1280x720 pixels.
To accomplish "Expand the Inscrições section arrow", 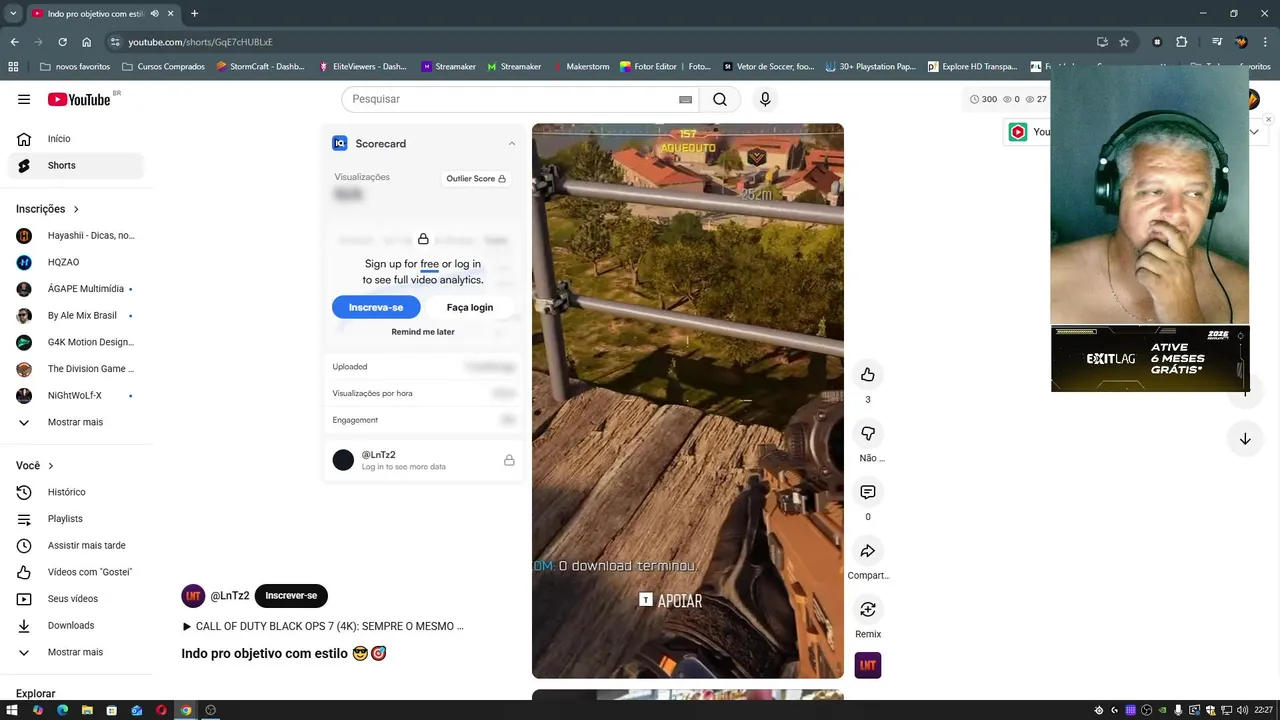I will 76,209.
